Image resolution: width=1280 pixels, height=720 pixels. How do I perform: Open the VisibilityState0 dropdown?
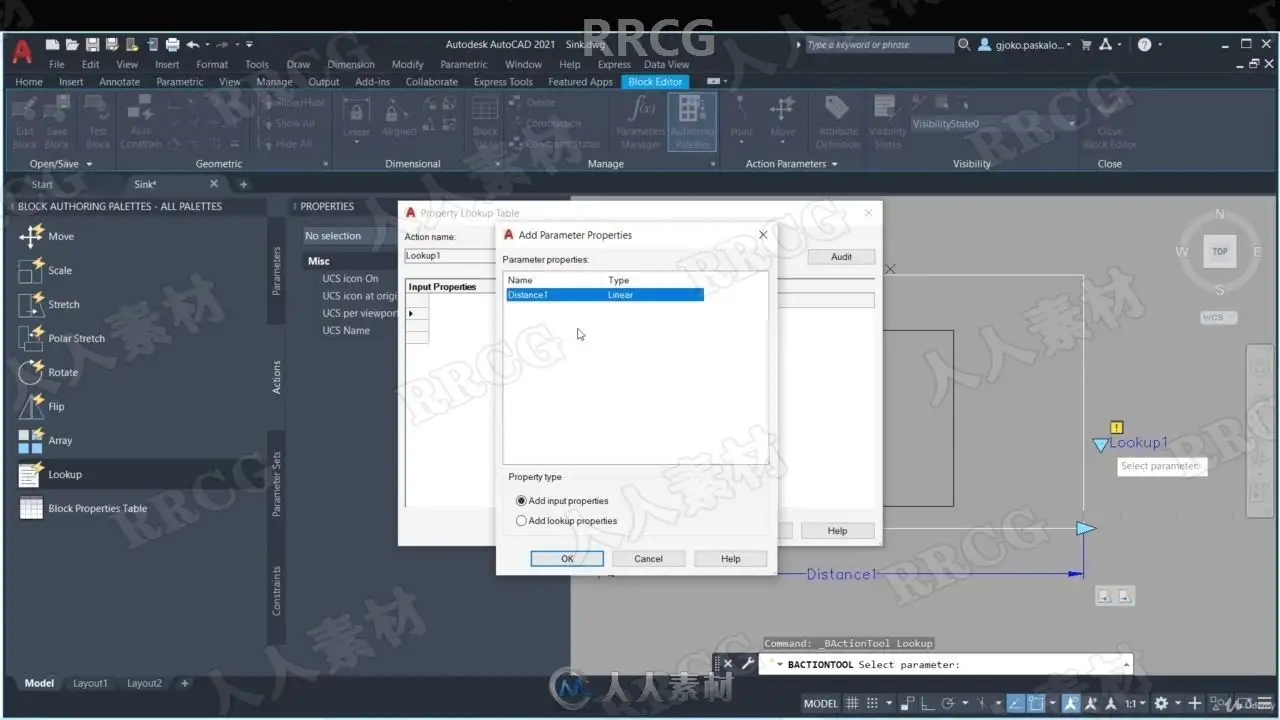click(994, 124)
